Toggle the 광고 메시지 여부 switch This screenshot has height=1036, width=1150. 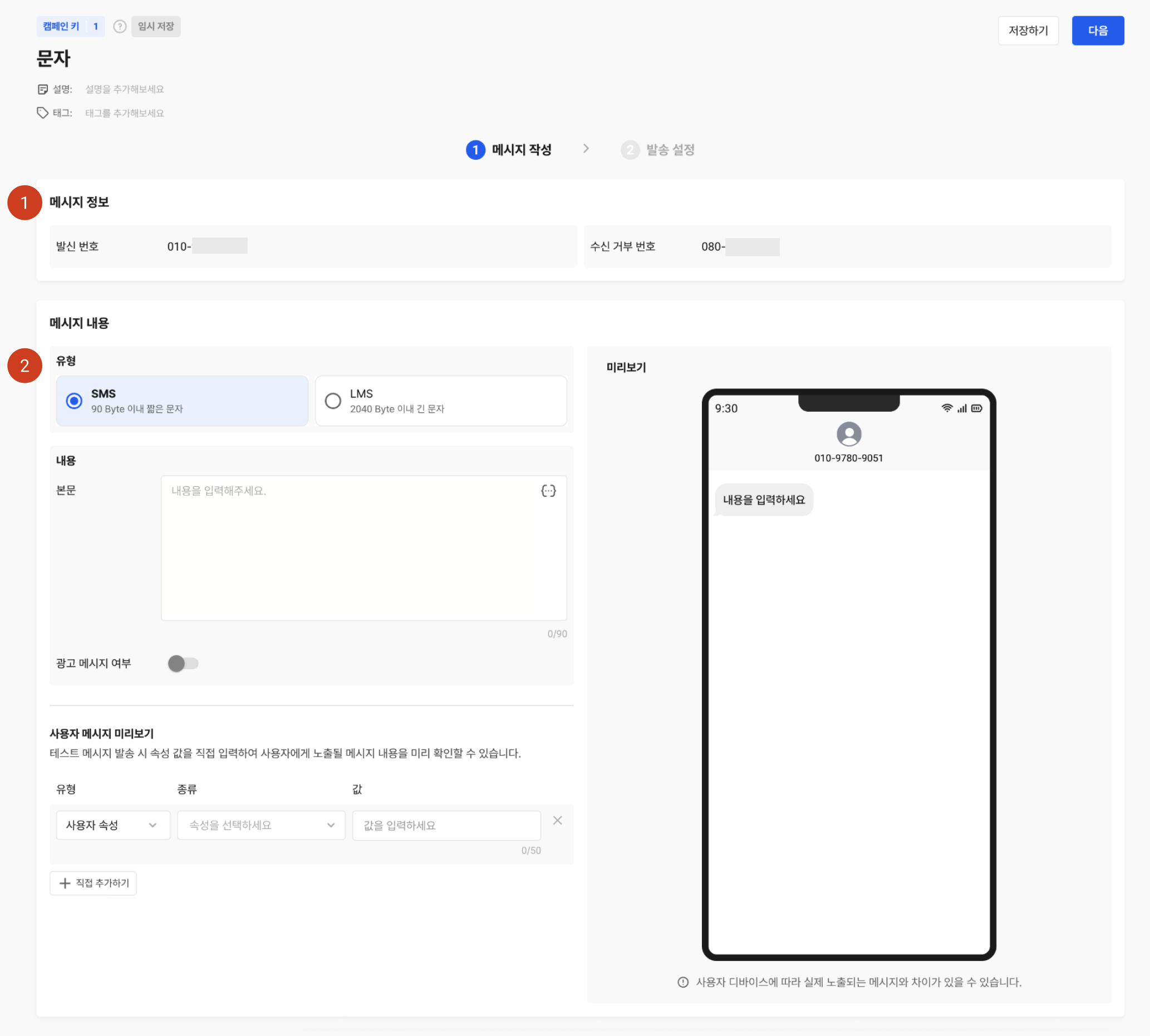[x=183, y=663]
